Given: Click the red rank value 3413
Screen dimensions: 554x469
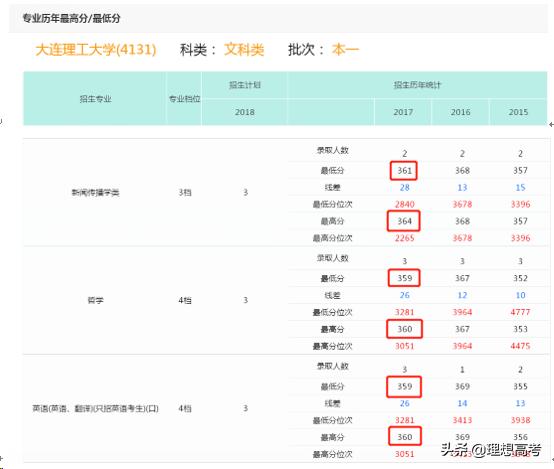Looking at the screenshot, I should [462, 420].
